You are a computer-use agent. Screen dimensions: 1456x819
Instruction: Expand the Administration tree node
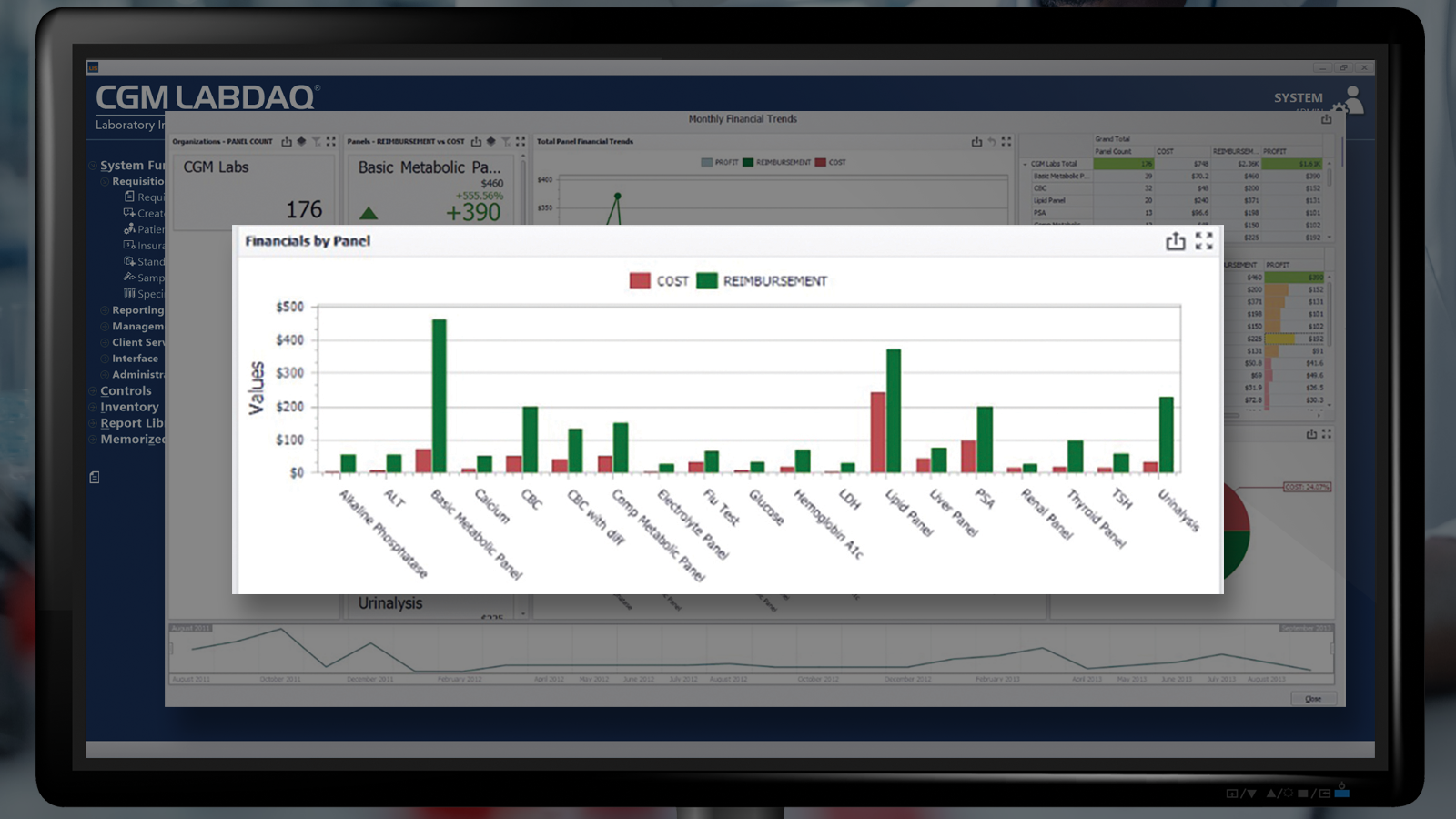click(105, 375)
